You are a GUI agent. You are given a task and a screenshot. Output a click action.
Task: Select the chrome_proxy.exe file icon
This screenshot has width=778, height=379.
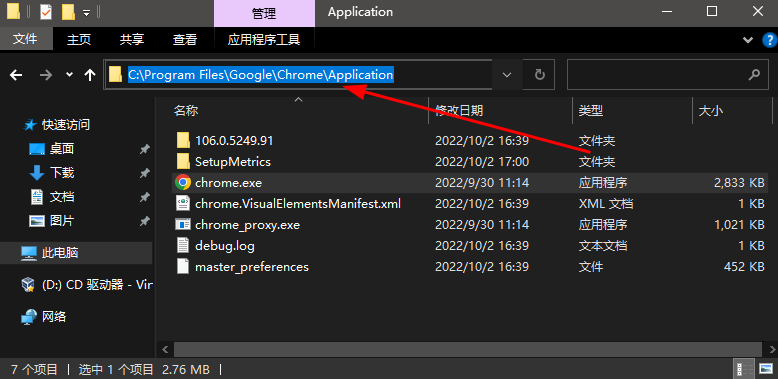click(183, 225)
